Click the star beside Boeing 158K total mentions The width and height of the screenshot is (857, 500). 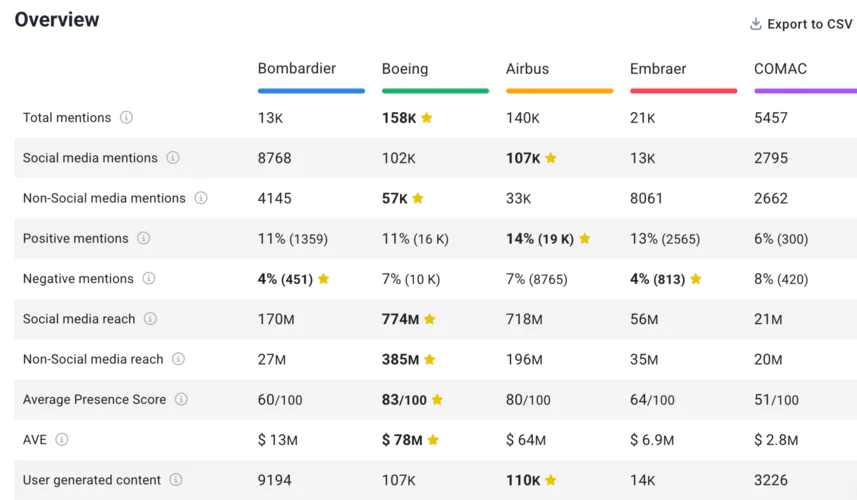[427, 117]
